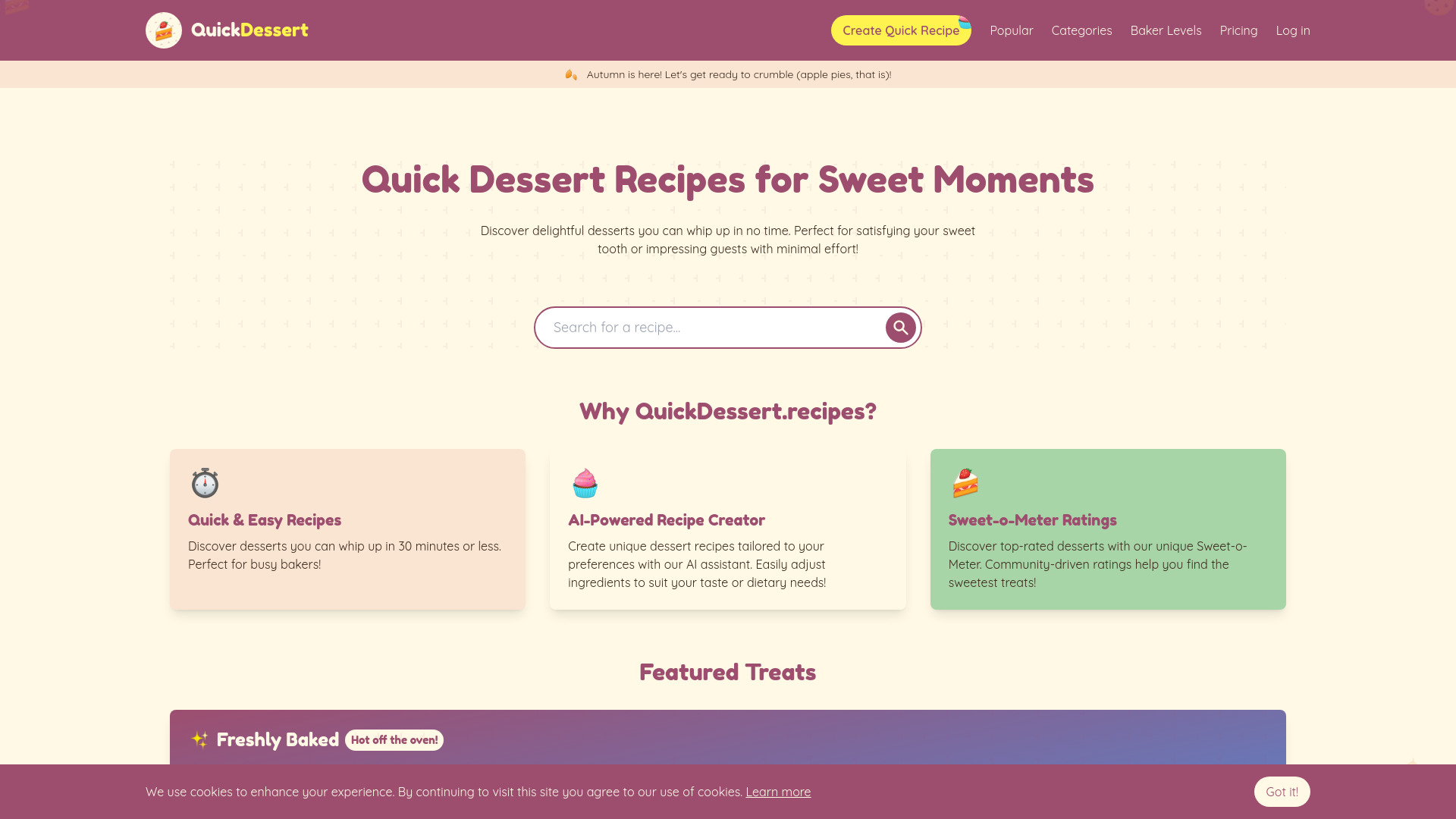Click the sparkle icon next to Freshly Baked
Viewport: 1456px width, 819px height.
(200, 740)
